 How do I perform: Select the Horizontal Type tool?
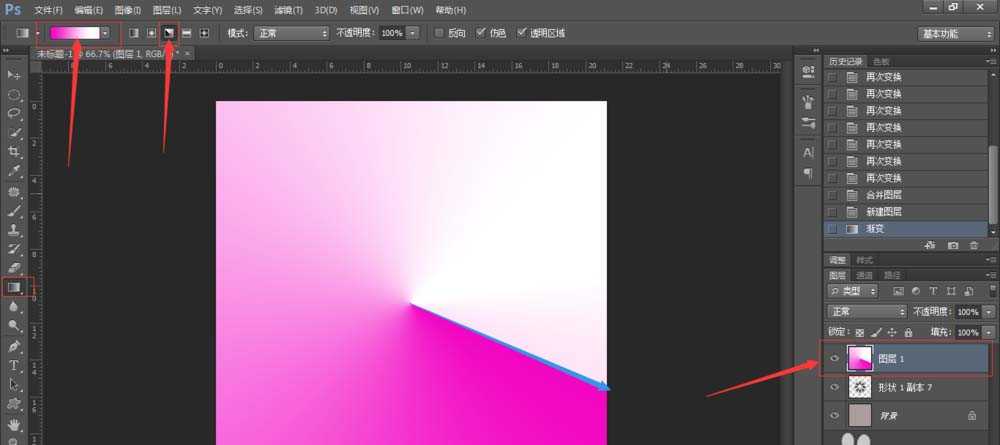coord(14,365)
